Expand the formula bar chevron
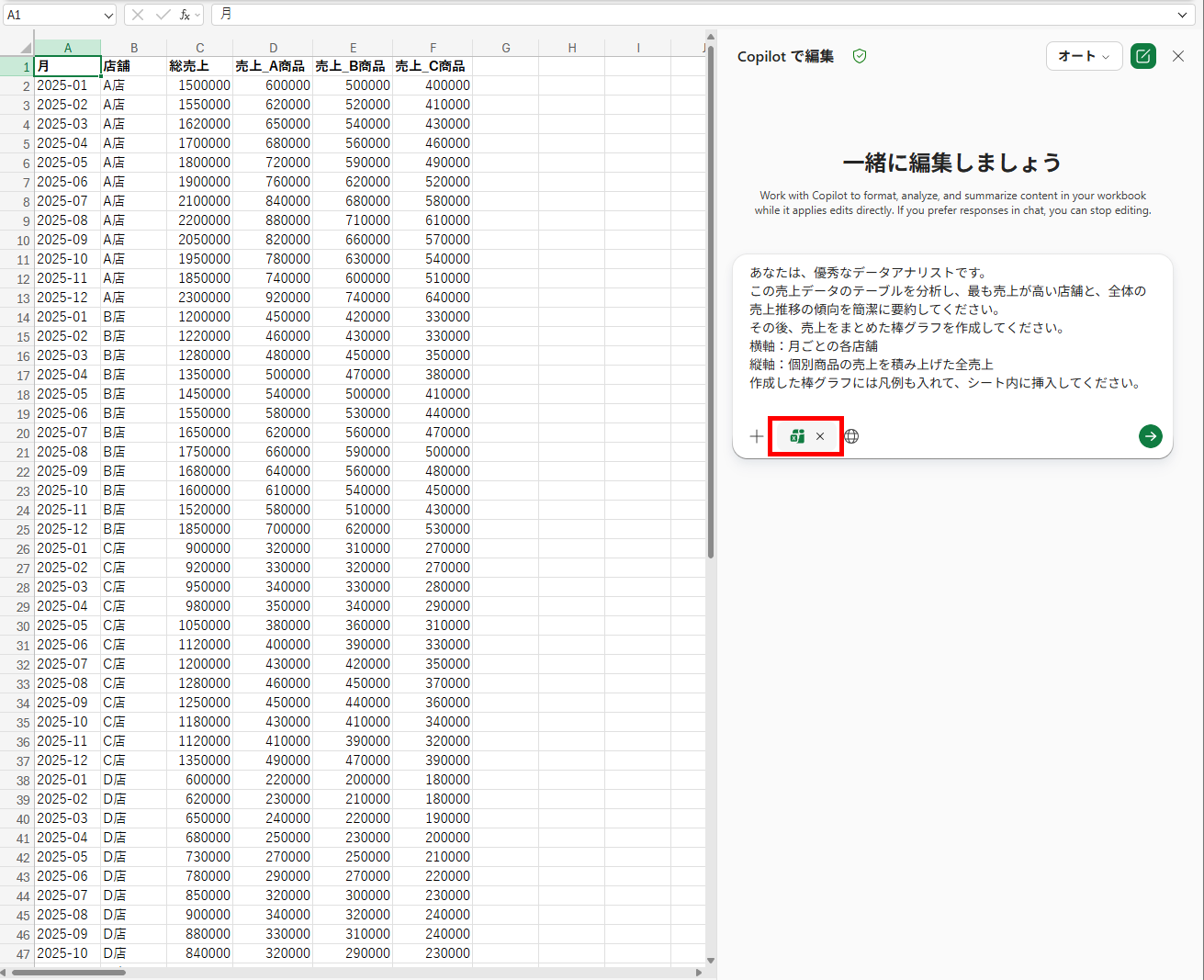1204x980 pixels. click(1182, 15)
